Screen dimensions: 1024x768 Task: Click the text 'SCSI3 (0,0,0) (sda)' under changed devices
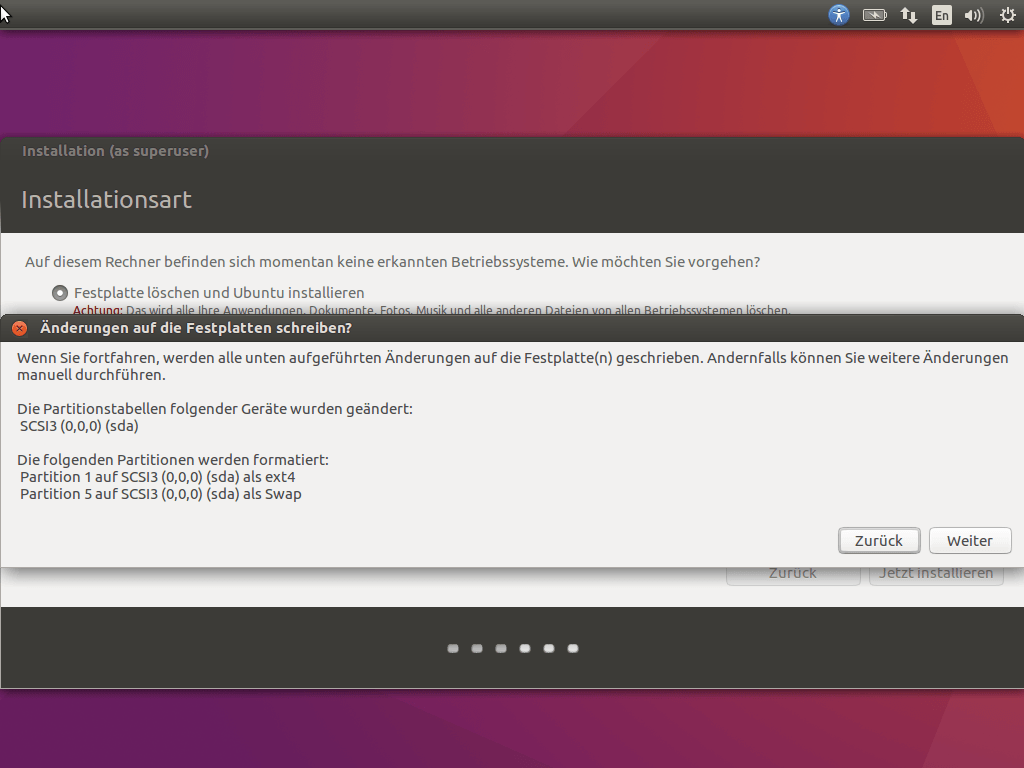tap(79, 426)
